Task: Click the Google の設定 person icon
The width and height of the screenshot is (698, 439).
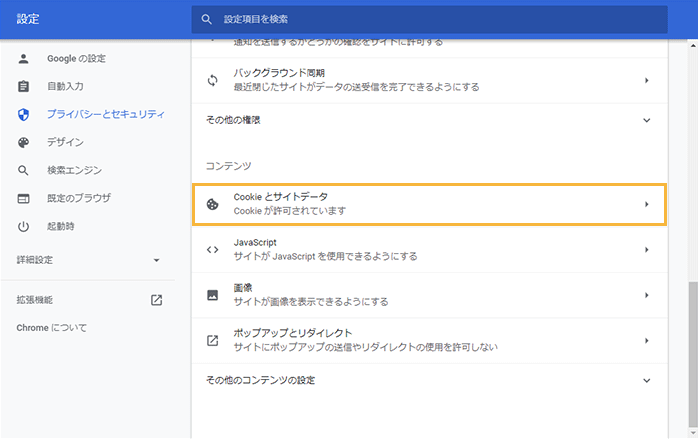Action: [x=24, y=59]
